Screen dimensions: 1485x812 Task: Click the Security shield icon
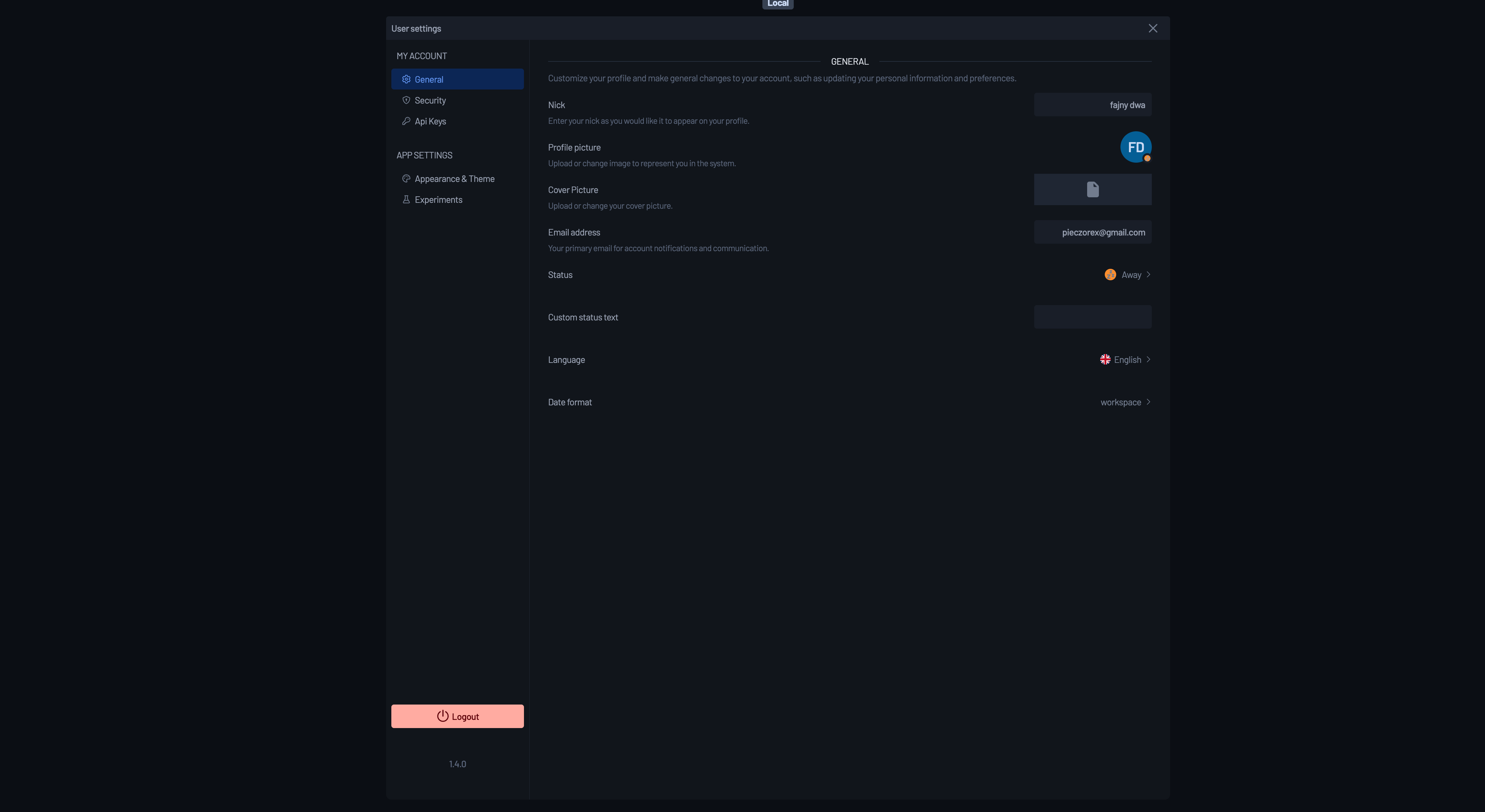point(406,100)
